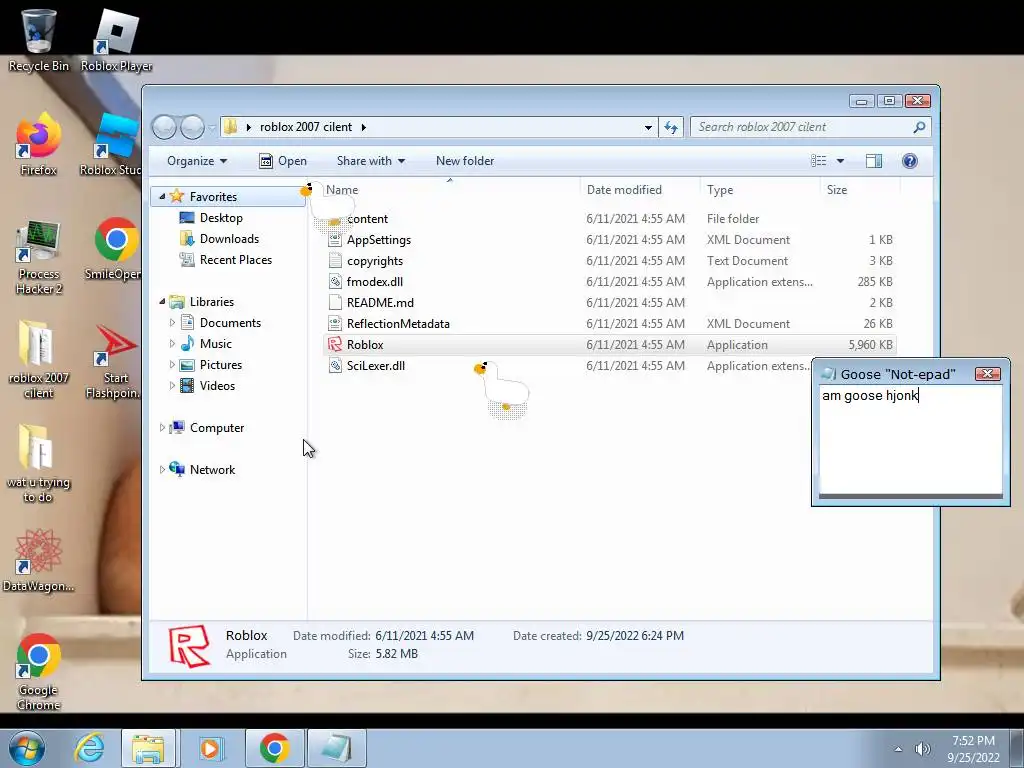Click the Change your view icon
Image resolution: width=1024 pixels, height=768 pixels.
point(818,161)
